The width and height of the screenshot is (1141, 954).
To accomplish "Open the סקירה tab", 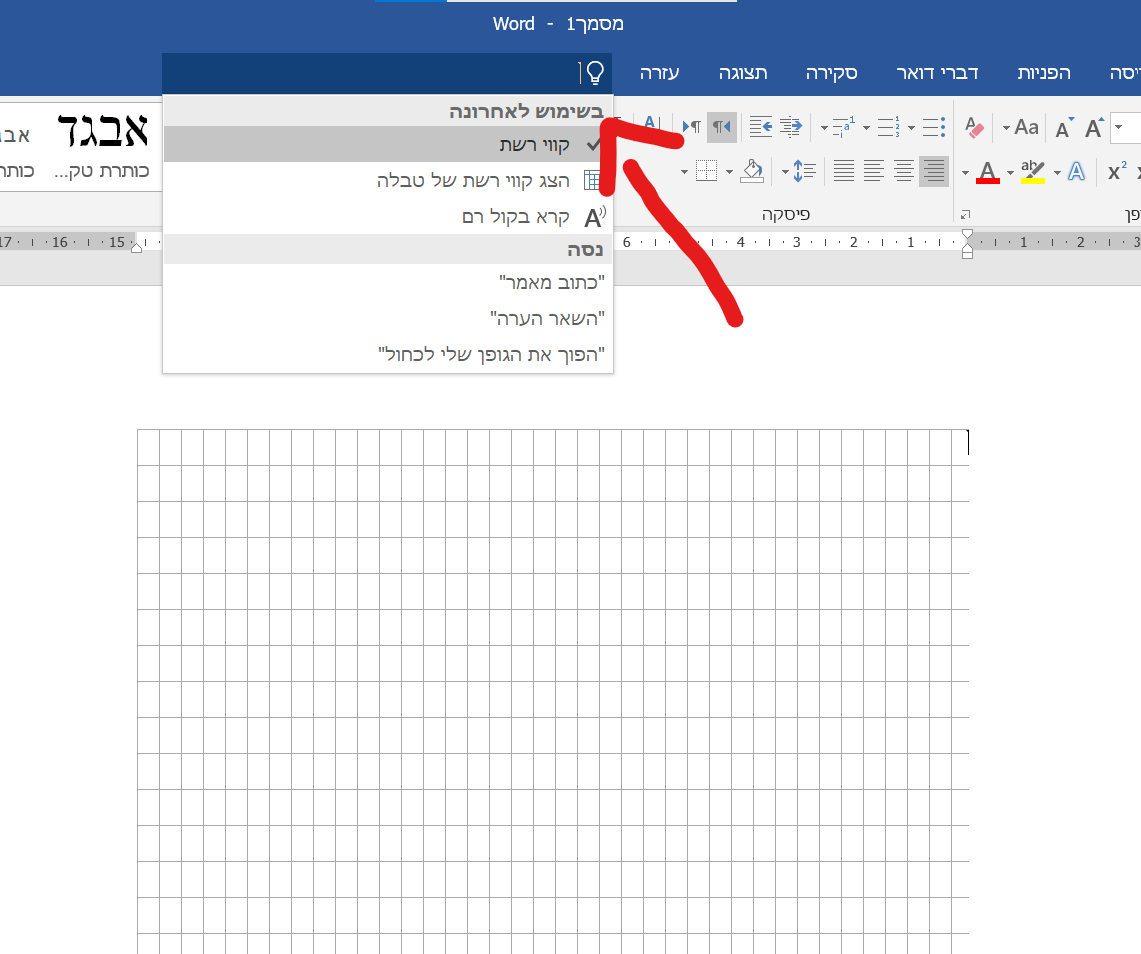I will coord(832,73).
